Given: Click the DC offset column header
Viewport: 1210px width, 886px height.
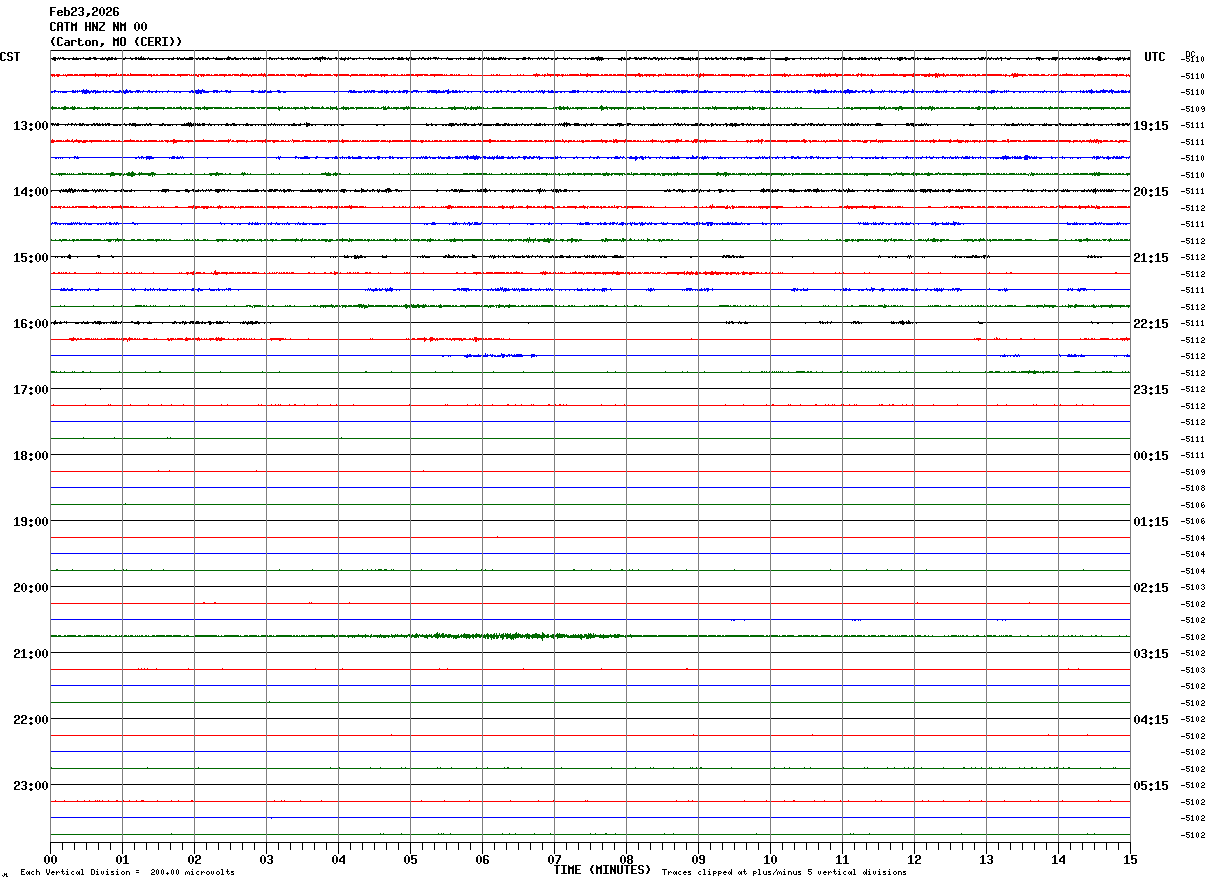Looking at the screenshot, I should (x=1190, y=54).
